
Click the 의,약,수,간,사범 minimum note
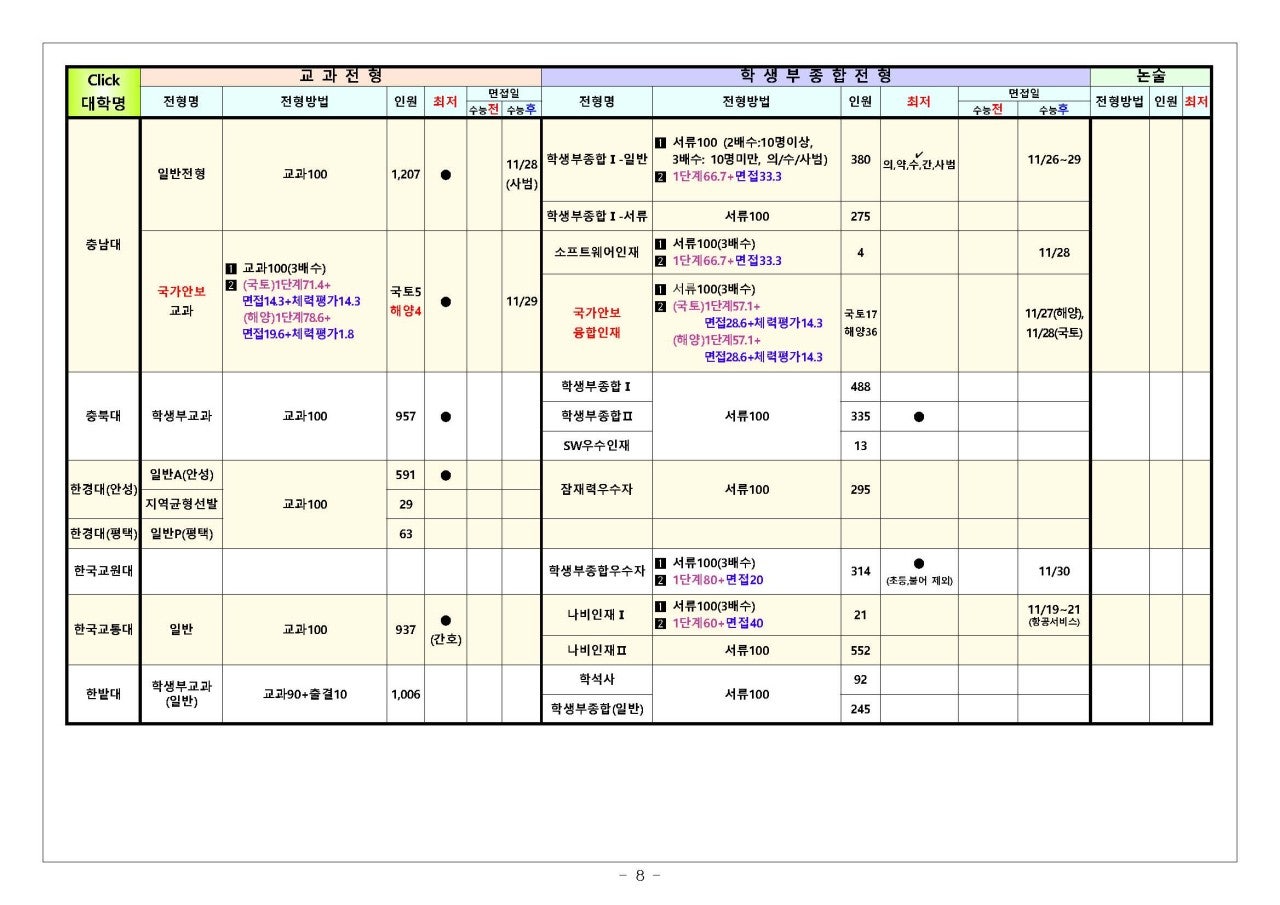click(x=919, y=163)
